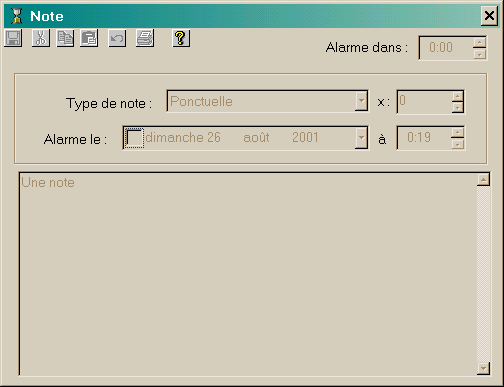Image resolution: width=504 pixels, height=387 pixels.
Task: Click the Paste clipboard icon
Action: point(89,38)
